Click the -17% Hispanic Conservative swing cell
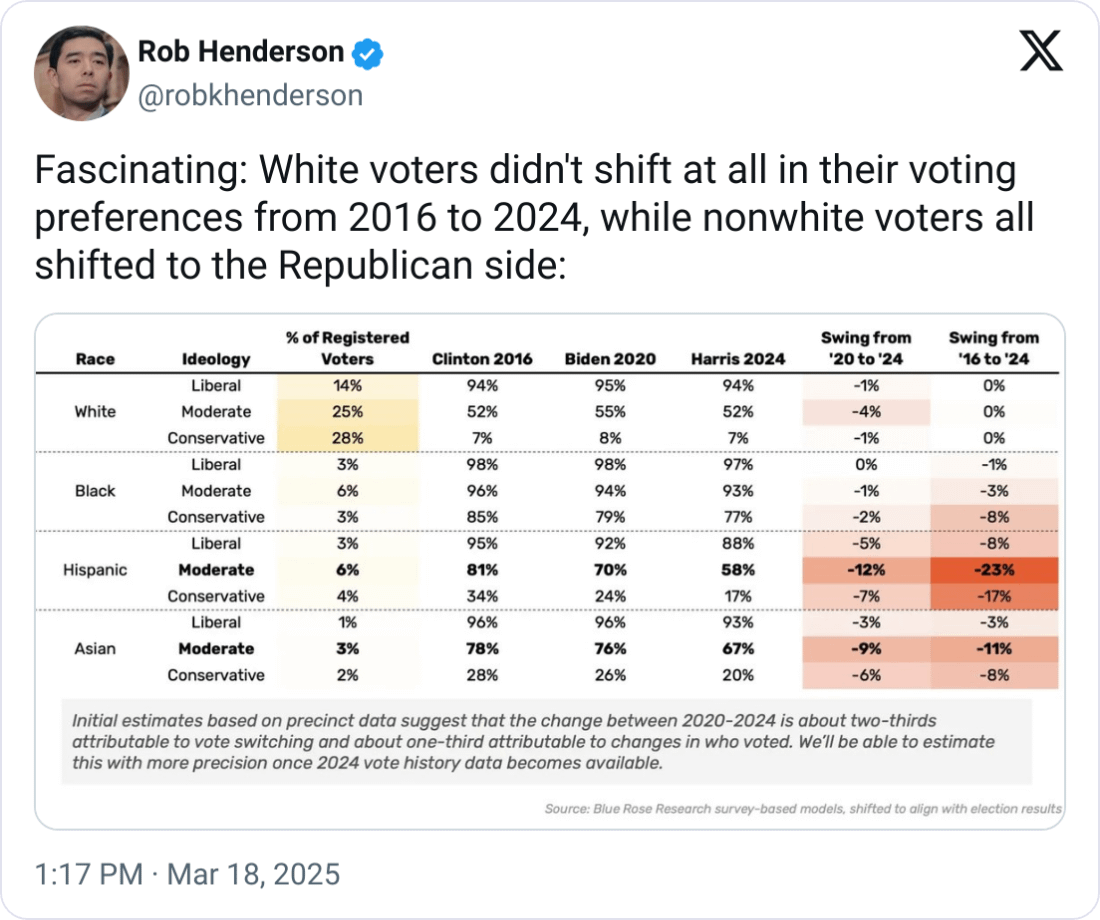The width and height of the screenshot is (1100, 920). coord(994,596)
